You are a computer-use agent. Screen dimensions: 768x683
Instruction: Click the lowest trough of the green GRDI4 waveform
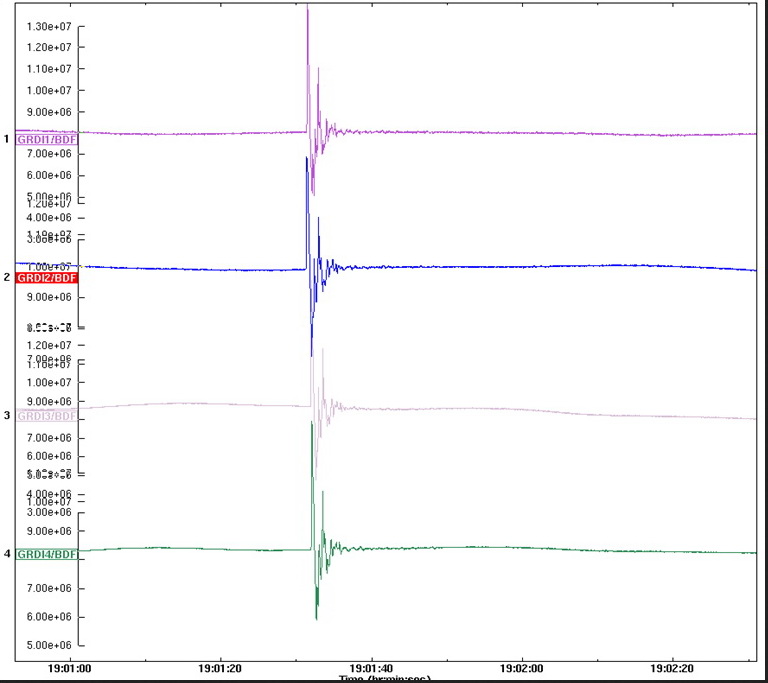tap(316, 618)
